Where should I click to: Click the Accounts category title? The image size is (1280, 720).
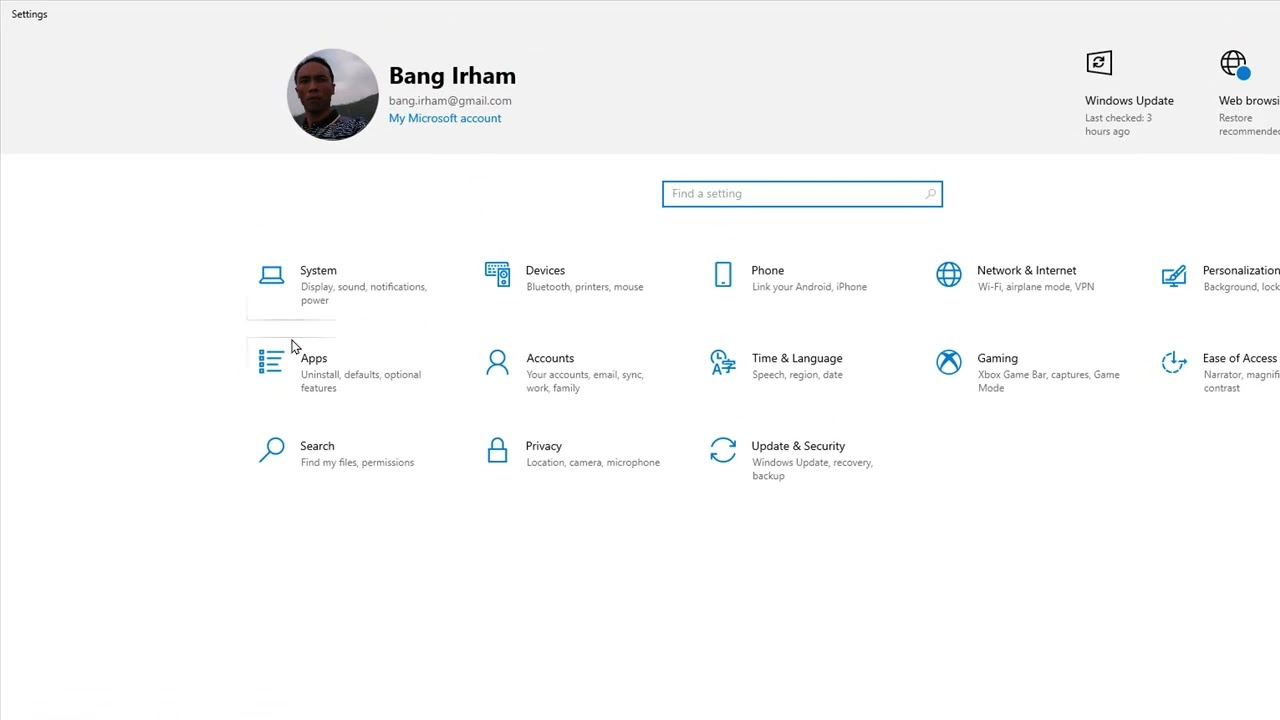coord(550,358)
